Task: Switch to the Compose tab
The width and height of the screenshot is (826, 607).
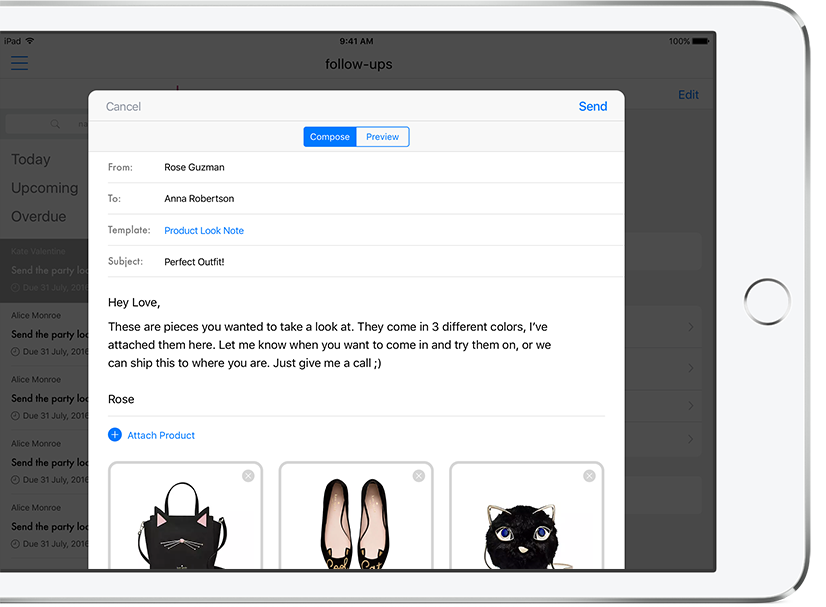Action: tap(330, 136)
